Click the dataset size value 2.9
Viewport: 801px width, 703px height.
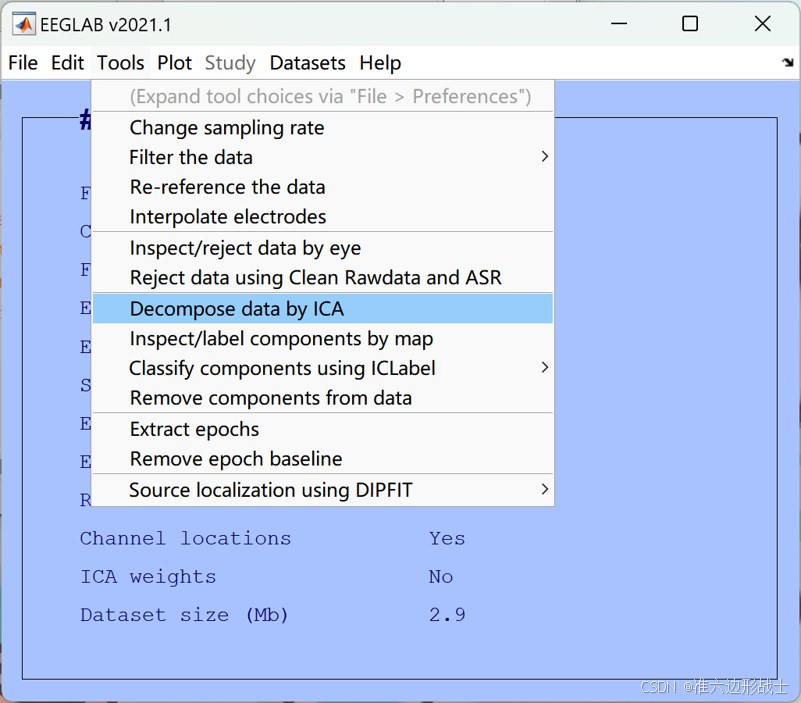447,615
